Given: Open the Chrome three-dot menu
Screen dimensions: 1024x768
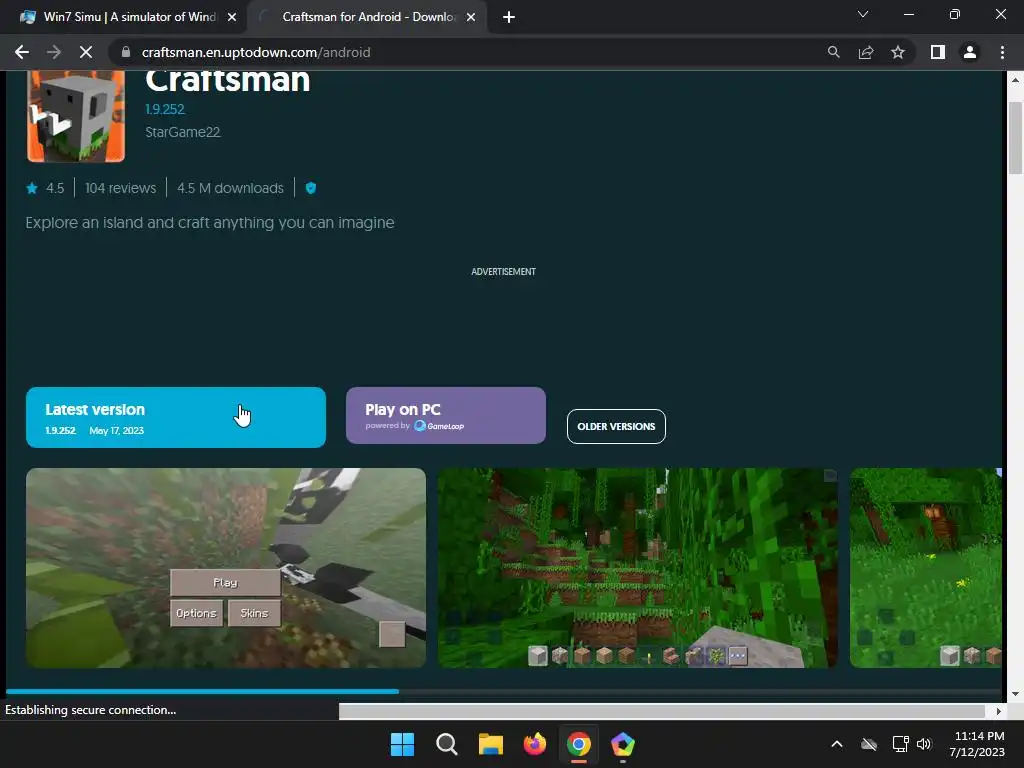Looking at the screenshot, I should click(x=1002, y=52).
